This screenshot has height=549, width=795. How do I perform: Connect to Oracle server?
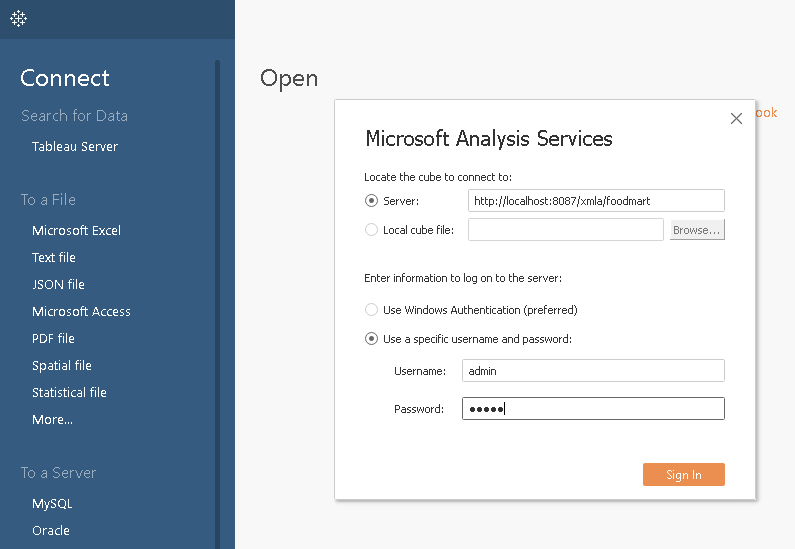[51, 530]
